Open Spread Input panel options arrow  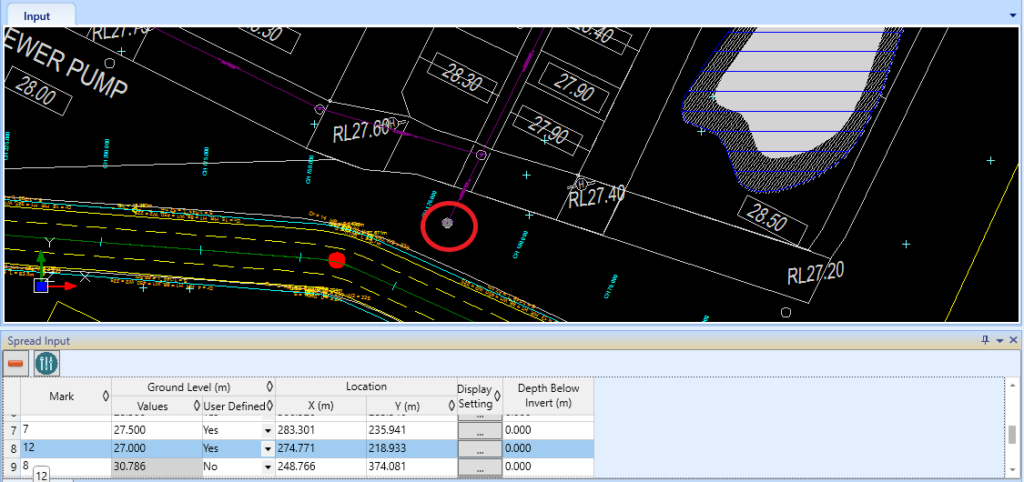(1000, 340)
